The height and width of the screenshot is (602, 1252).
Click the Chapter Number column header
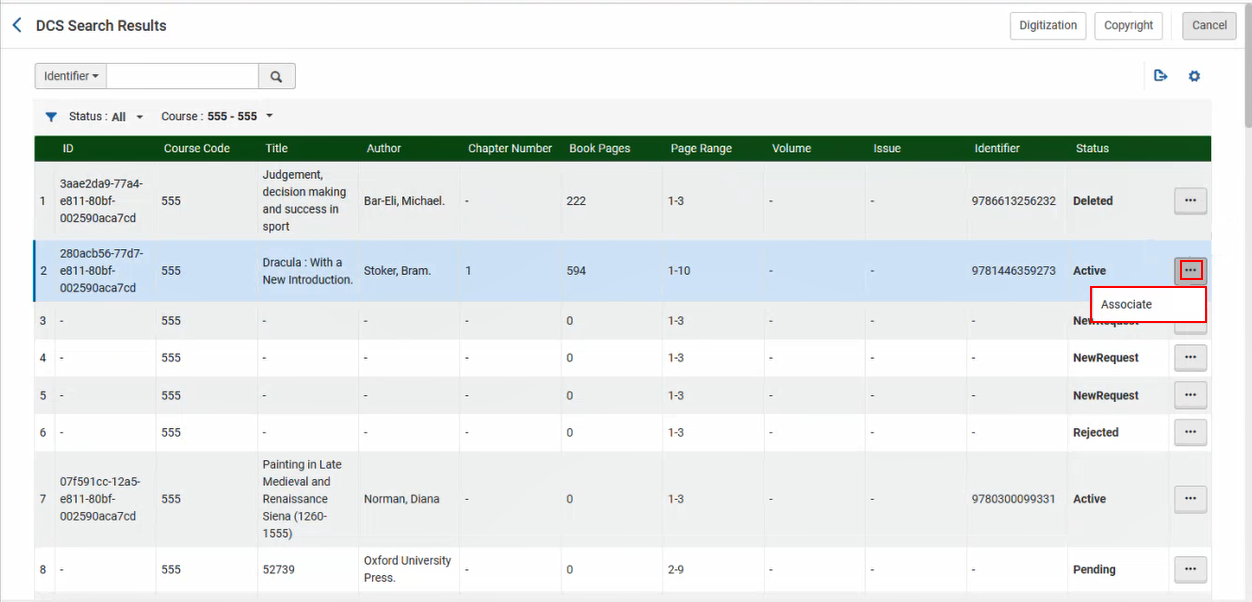[x=510, y=149]
